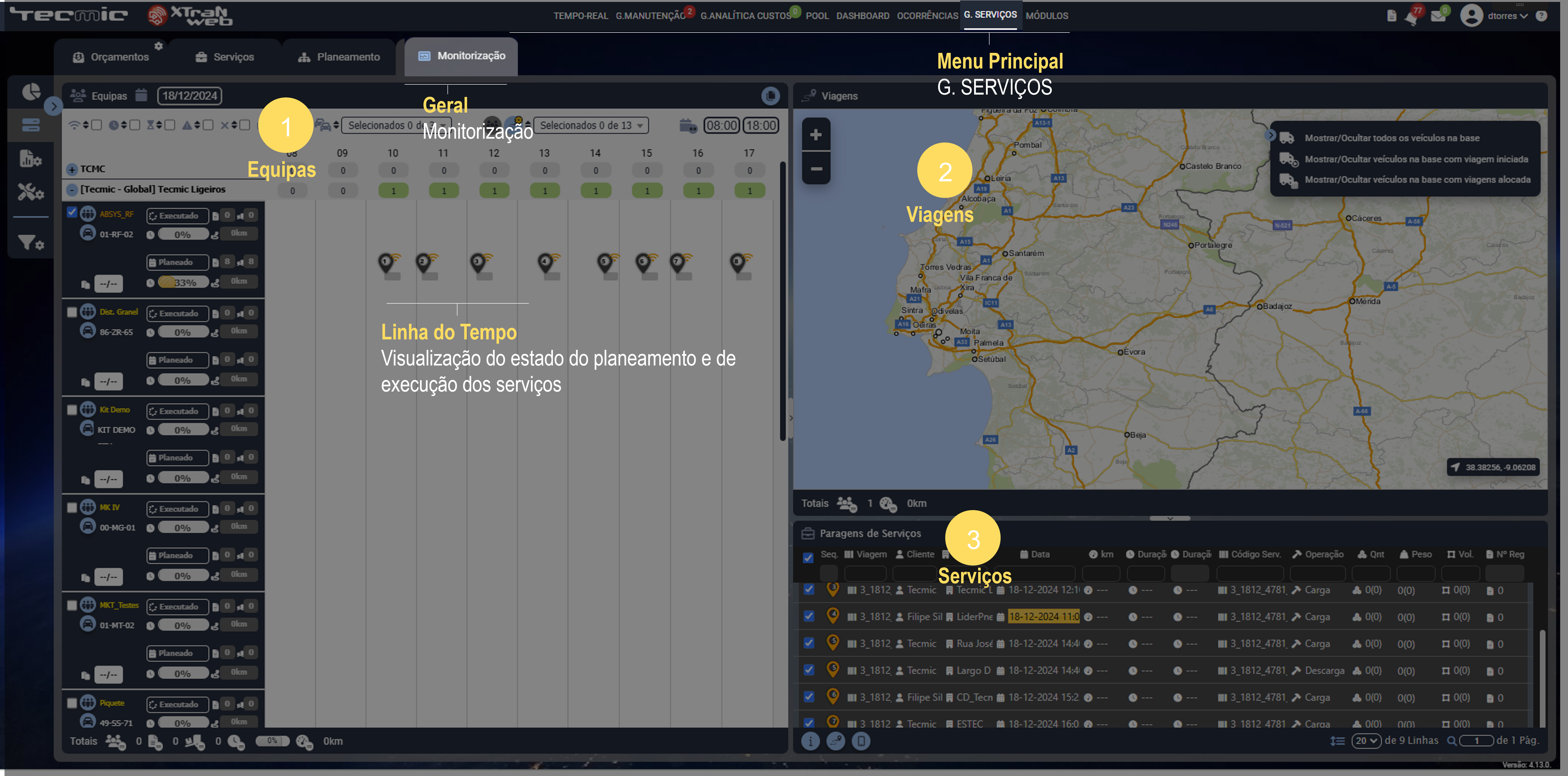Open 'Selecionados 0 de 13' dropdown

pyautogui.click(x=591, y=125)
